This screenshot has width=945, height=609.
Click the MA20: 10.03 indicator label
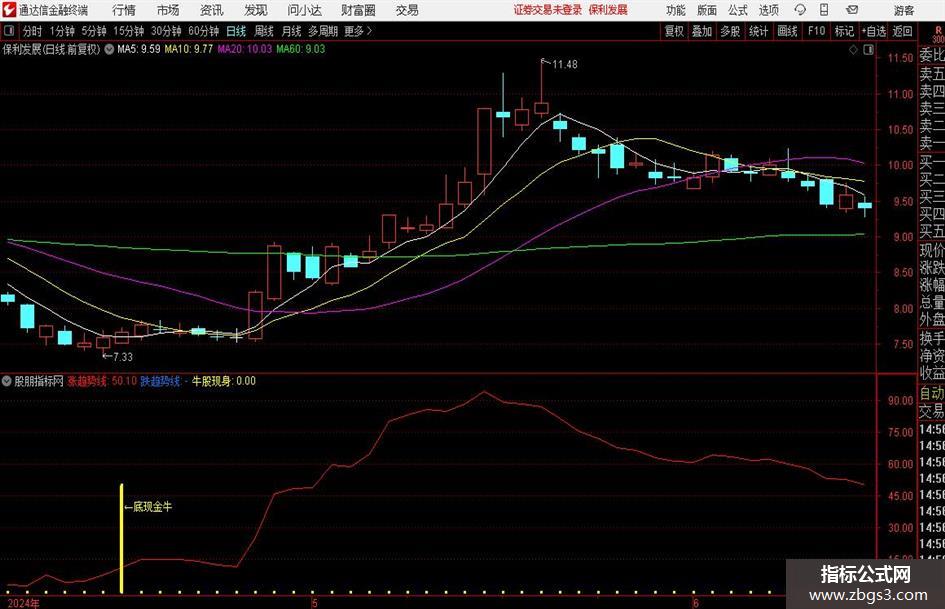(x=245, y=49)
